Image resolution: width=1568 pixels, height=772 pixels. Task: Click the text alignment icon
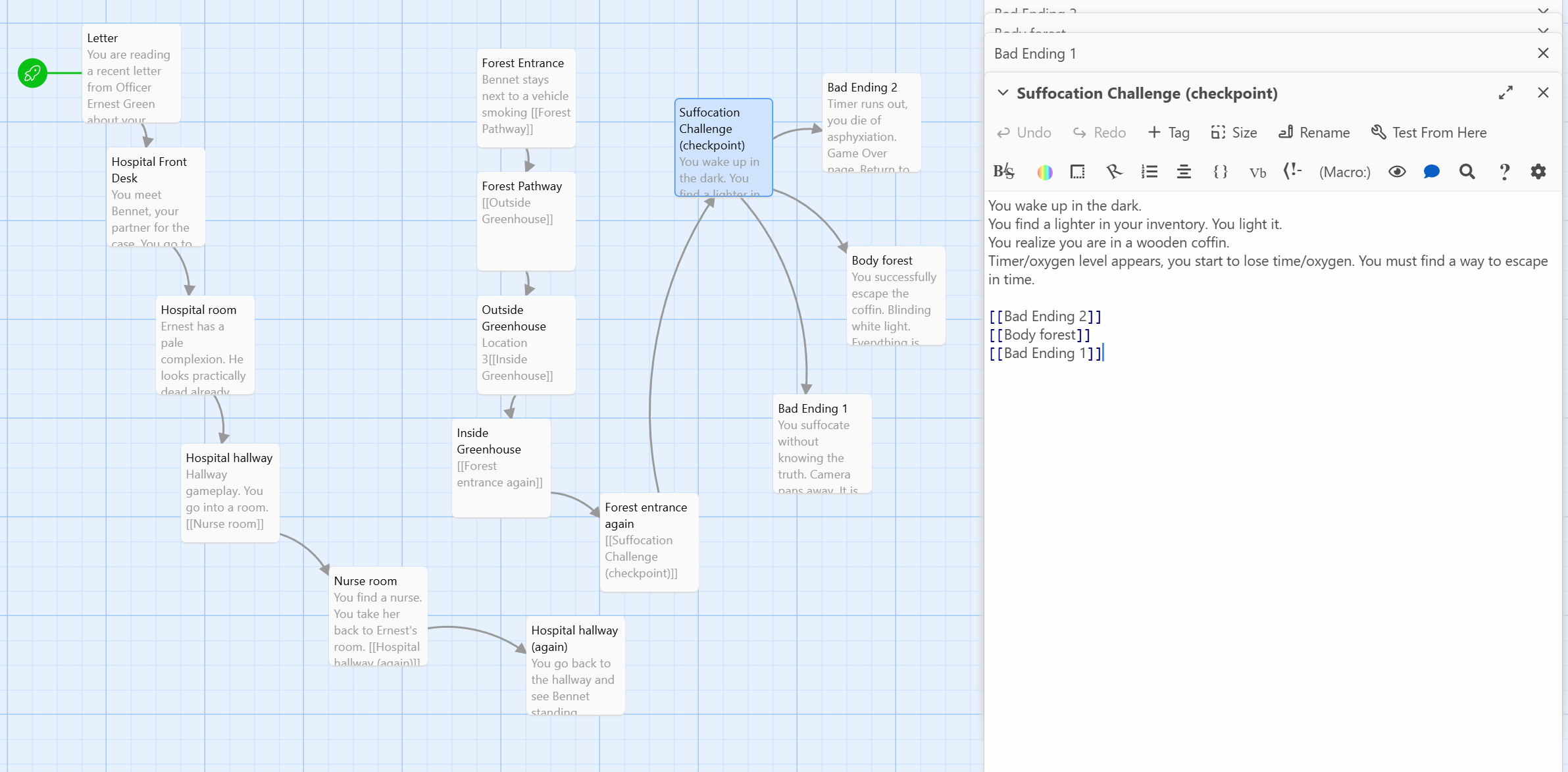pyautogui.click(x=1184, y=172)
